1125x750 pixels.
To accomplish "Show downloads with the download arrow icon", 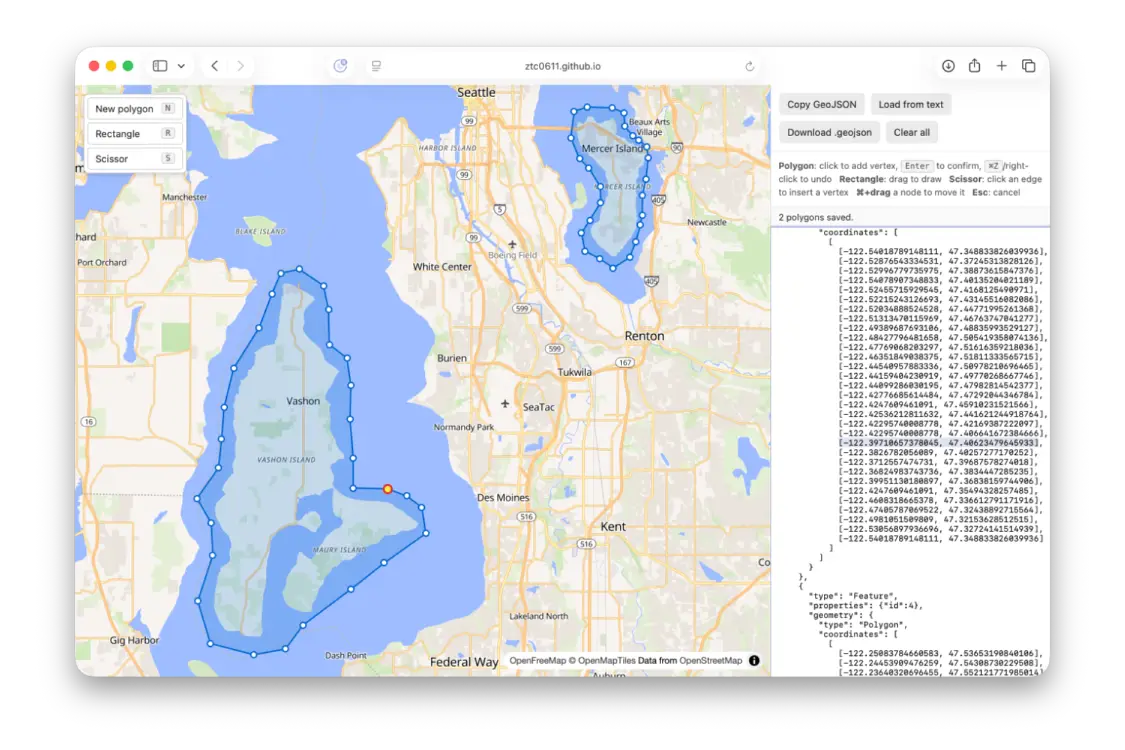I will 948,66.
